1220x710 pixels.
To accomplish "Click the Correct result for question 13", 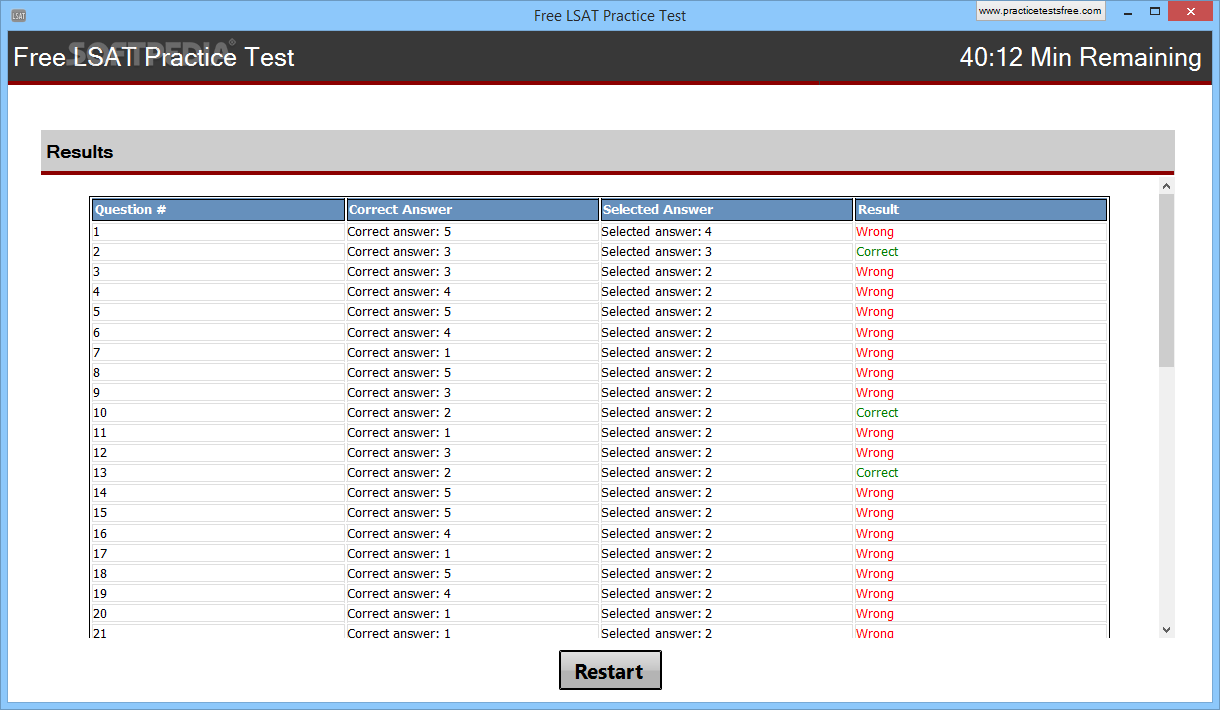I will coord(877,473).
